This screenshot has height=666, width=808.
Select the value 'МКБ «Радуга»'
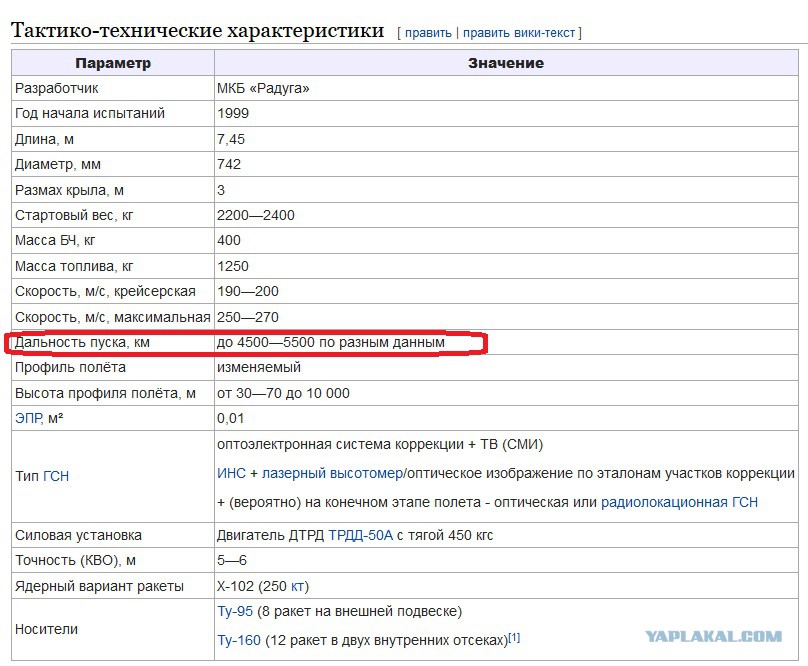(x=263, y=88)
